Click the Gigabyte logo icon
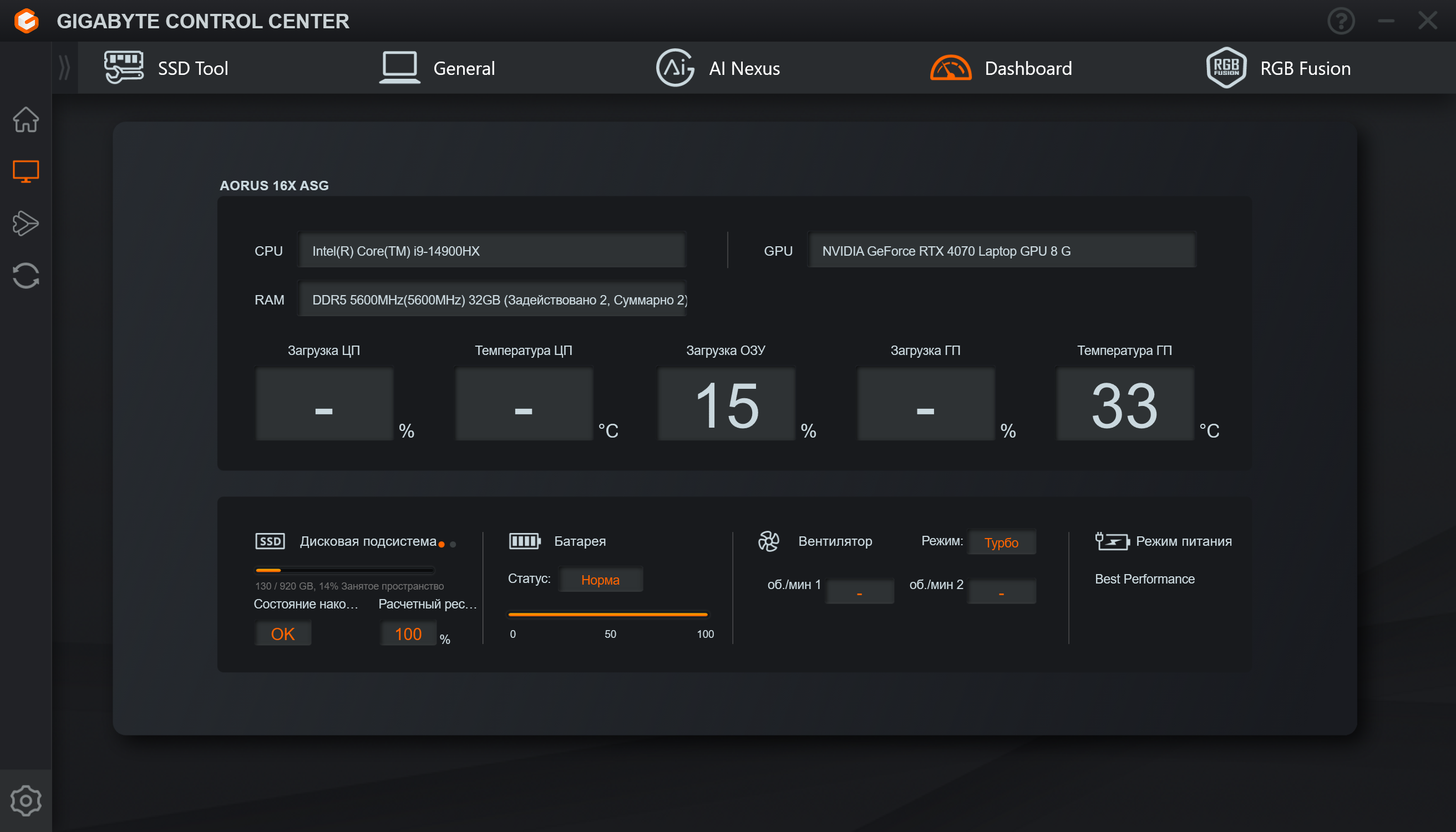This screenshot has height=832, width=1456. [26, 21]
